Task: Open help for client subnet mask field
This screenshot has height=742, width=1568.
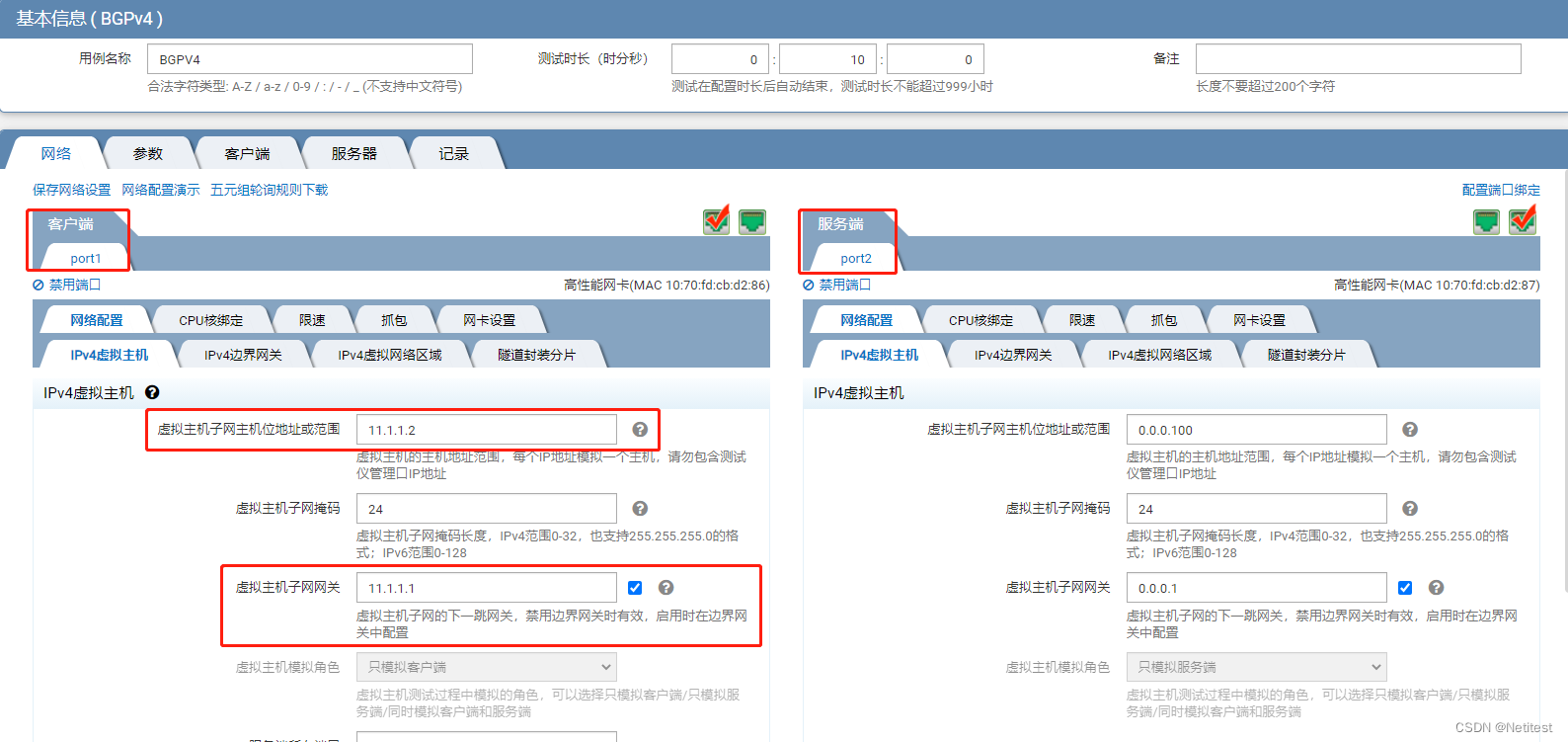Action: point(640,509)
